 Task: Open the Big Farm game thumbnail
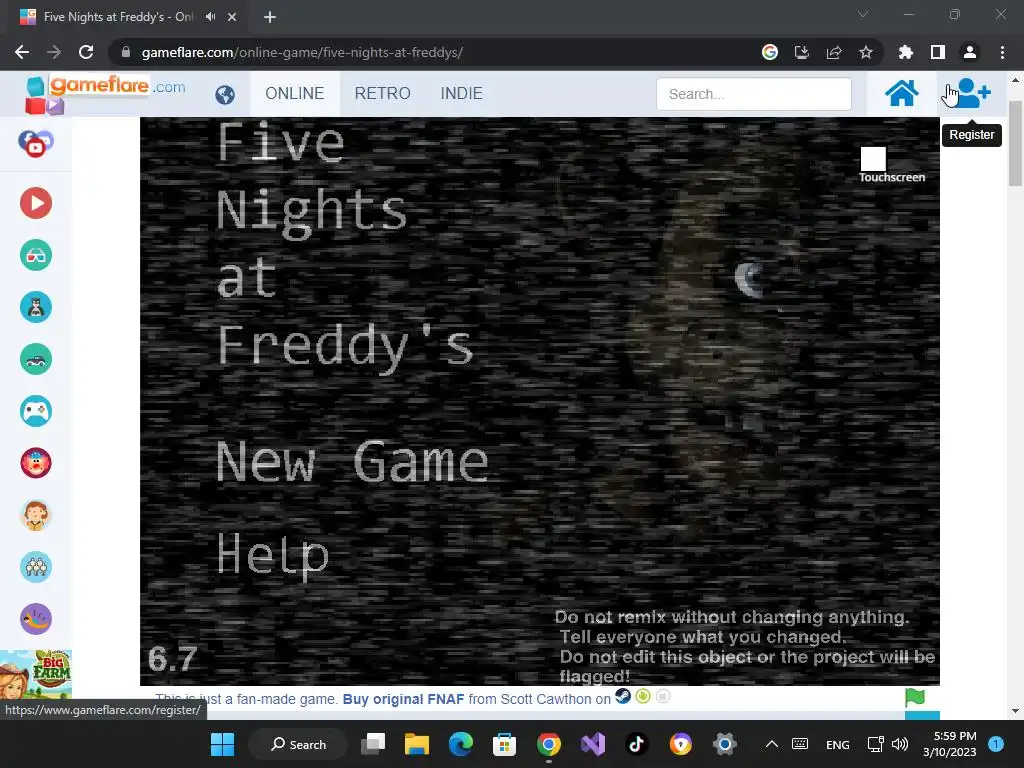[36, 675]
